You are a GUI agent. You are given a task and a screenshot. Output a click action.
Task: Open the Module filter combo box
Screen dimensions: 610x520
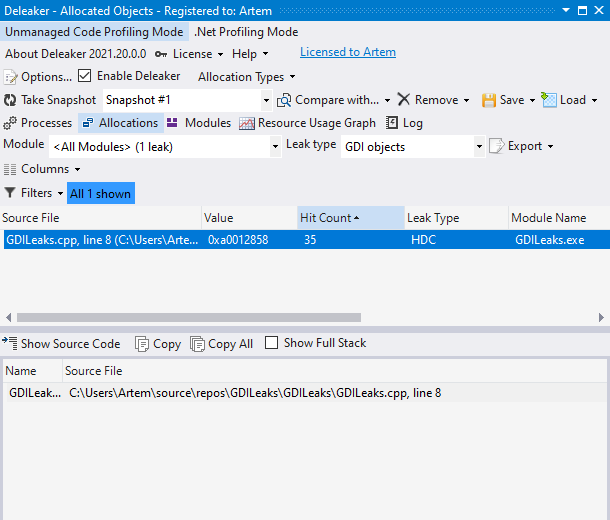(x=275, y=146)
